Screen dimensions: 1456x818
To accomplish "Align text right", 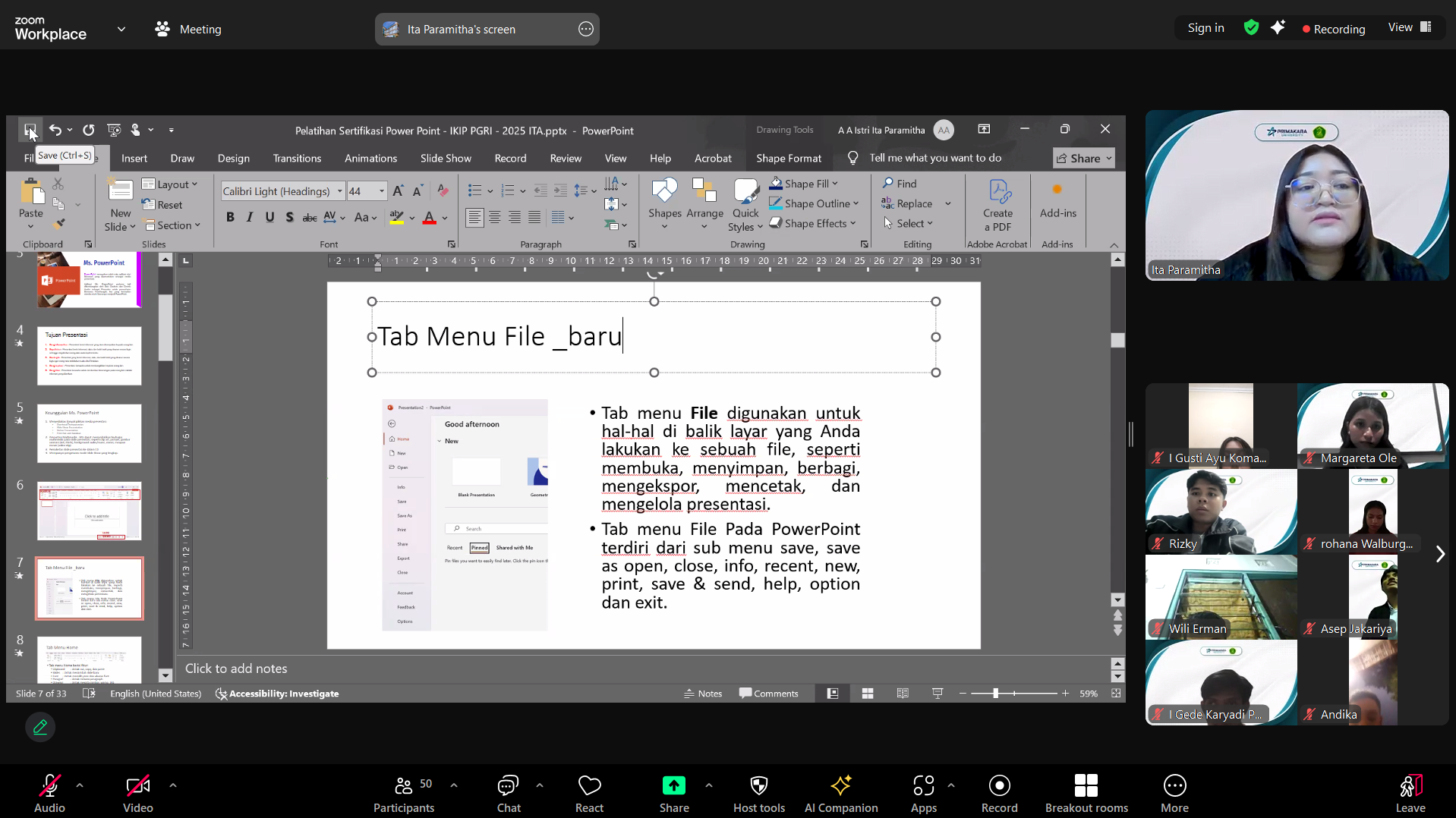I will [x=514, y=218].
